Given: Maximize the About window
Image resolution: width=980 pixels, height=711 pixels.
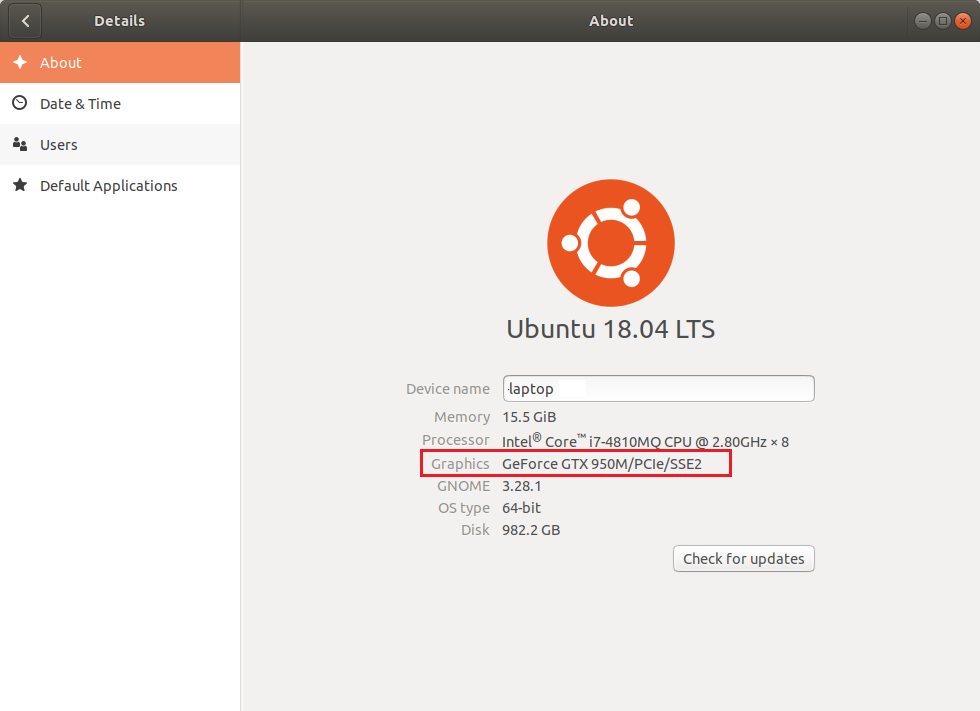Looking at the screenshot, I should (x=942, y=21).
